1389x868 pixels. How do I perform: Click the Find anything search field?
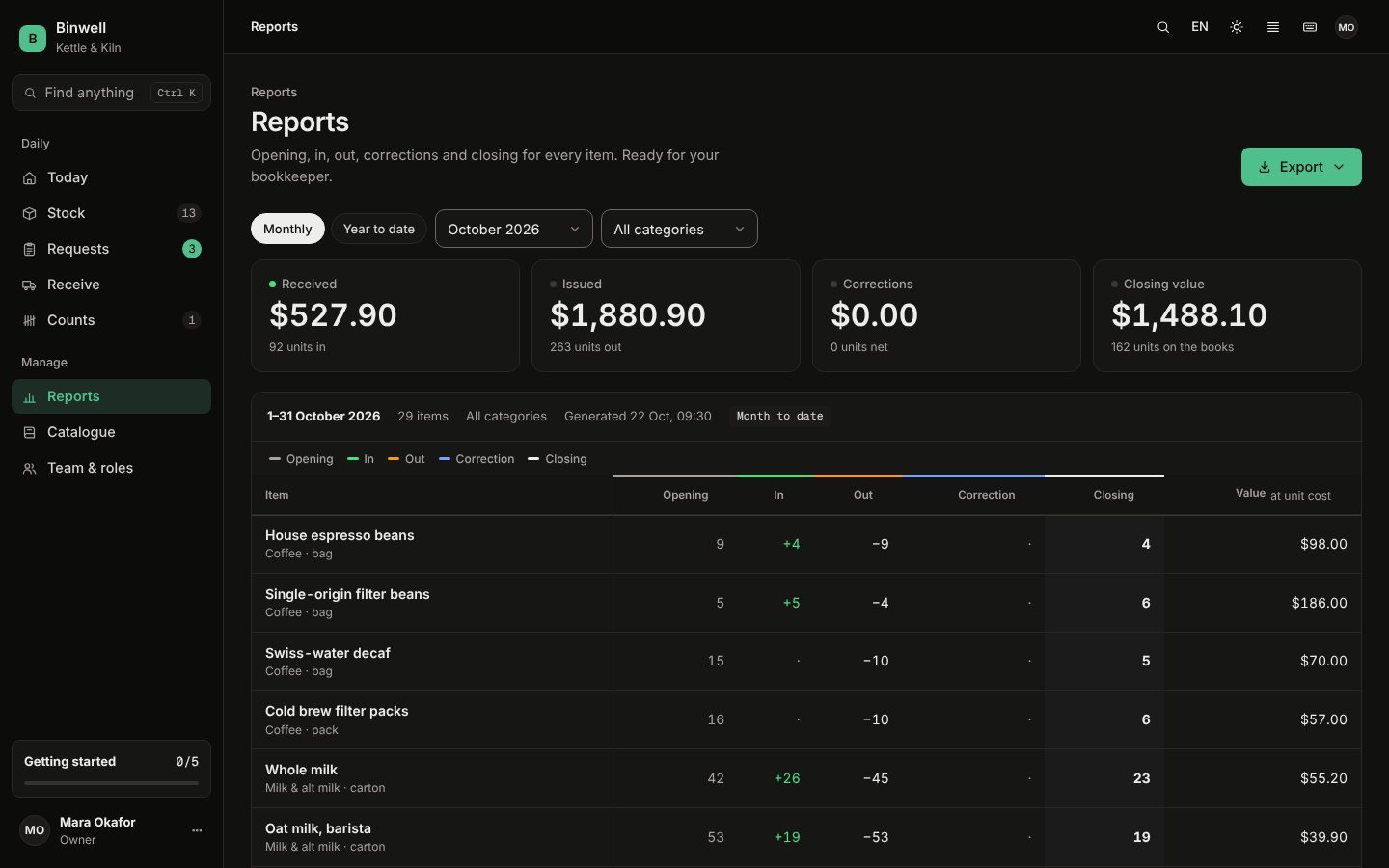tap(111, 93)
